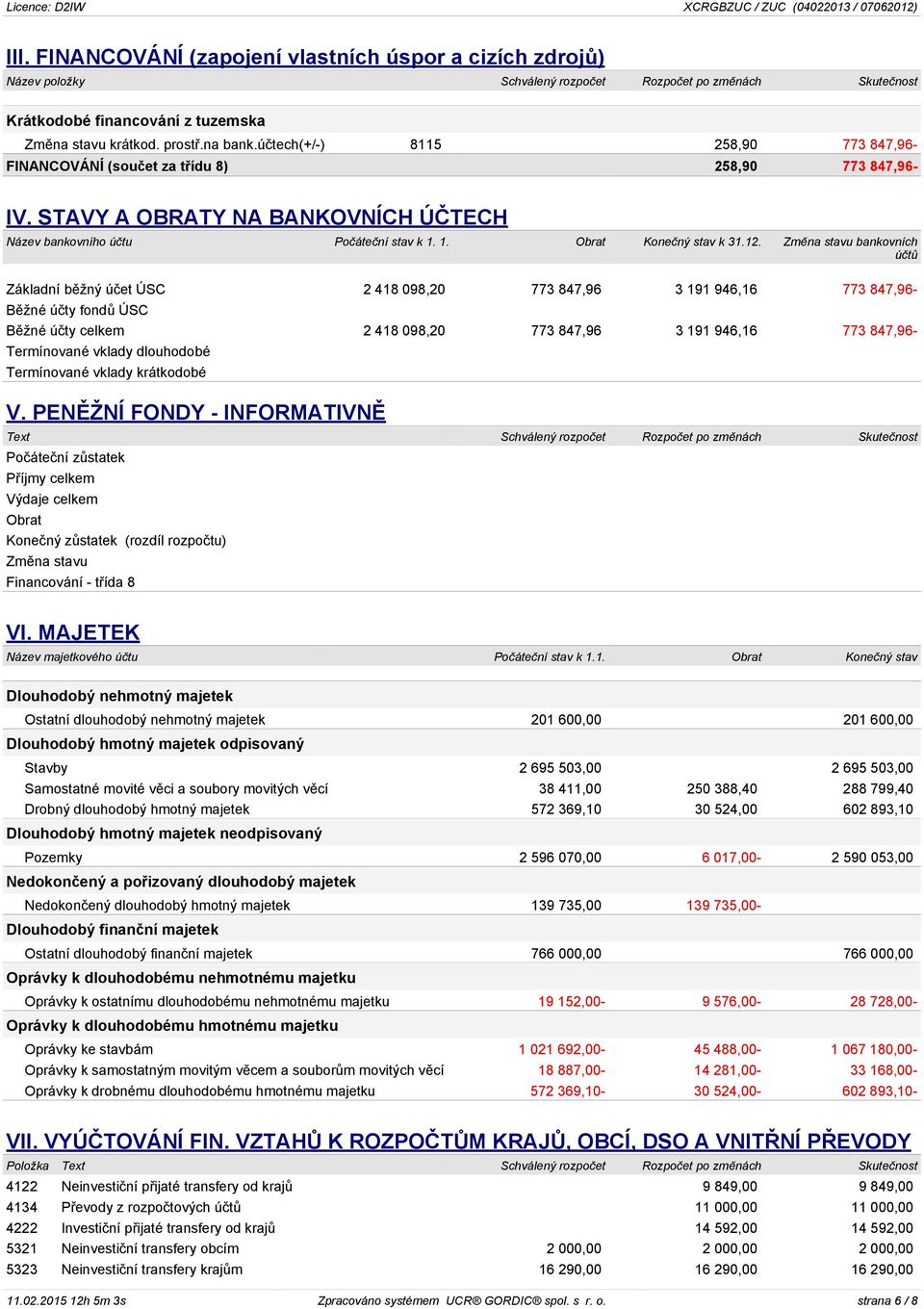Click 'Oprávky k dlouhodobému hmotnému majetku' heading
This screenshot has width=924, height=1309.
(172, 1026)
